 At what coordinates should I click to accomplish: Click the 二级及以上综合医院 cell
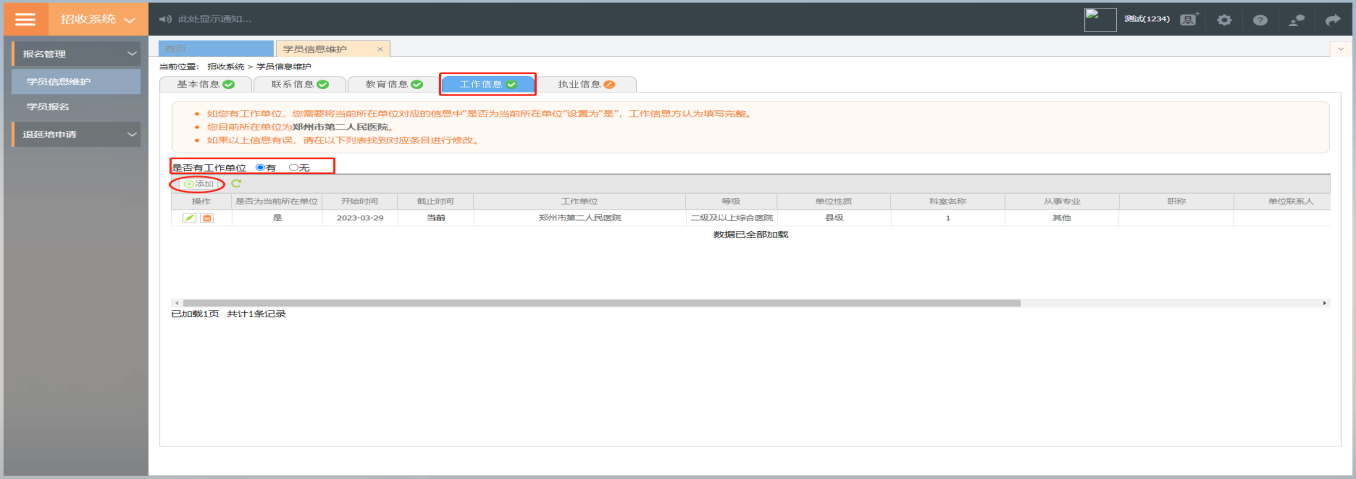(x=731, y=217)
